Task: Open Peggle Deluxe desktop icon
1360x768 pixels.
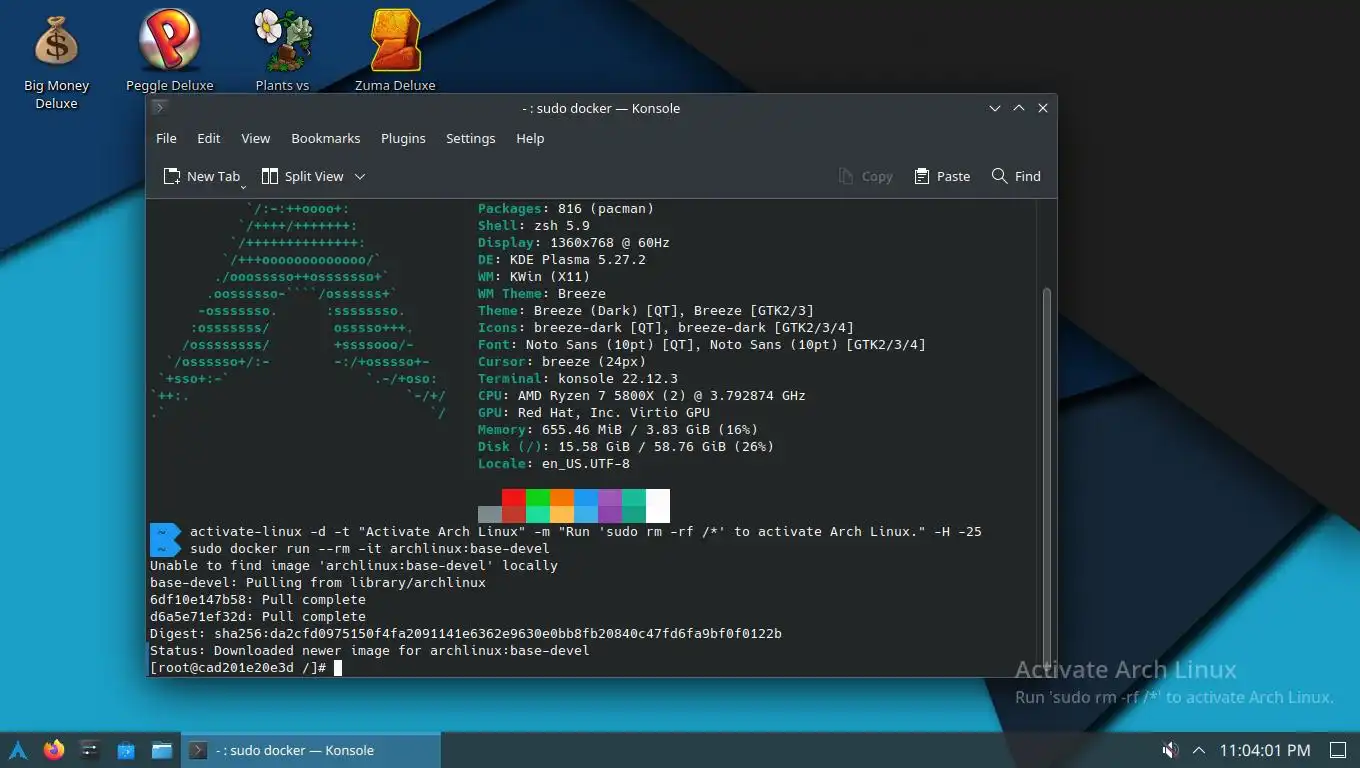Action: pyautogui.click(x=169, y=50)
